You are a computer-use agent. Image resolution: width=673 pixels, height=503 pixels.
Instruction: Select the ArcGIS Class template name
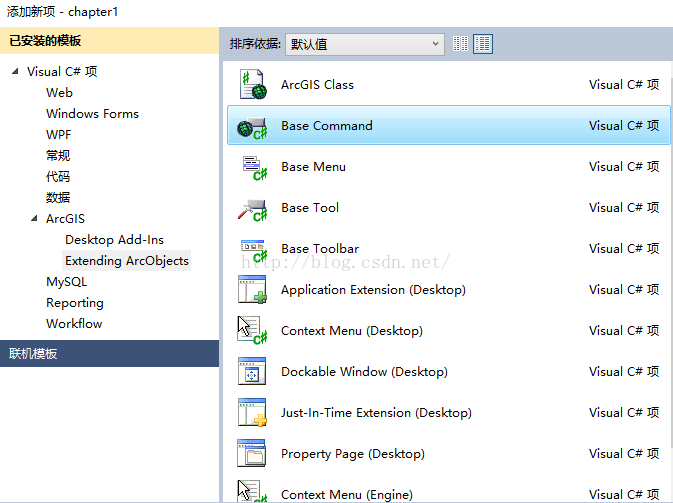pyautogui.click(x=317, y=85)
